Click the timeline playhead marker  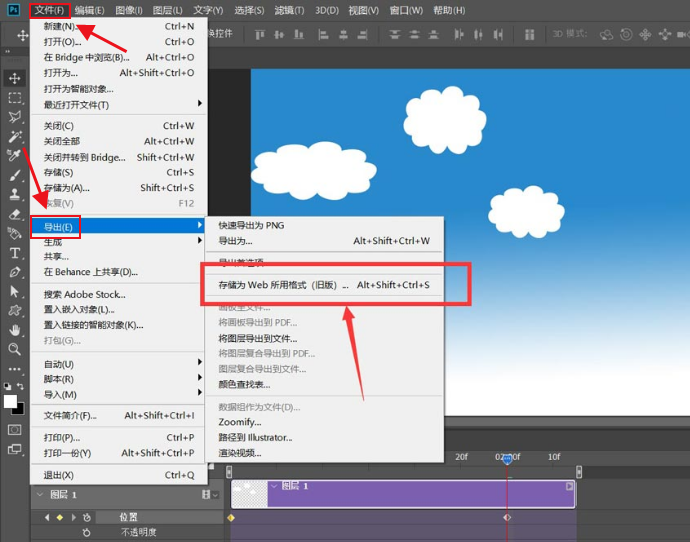tap(507, 459)
